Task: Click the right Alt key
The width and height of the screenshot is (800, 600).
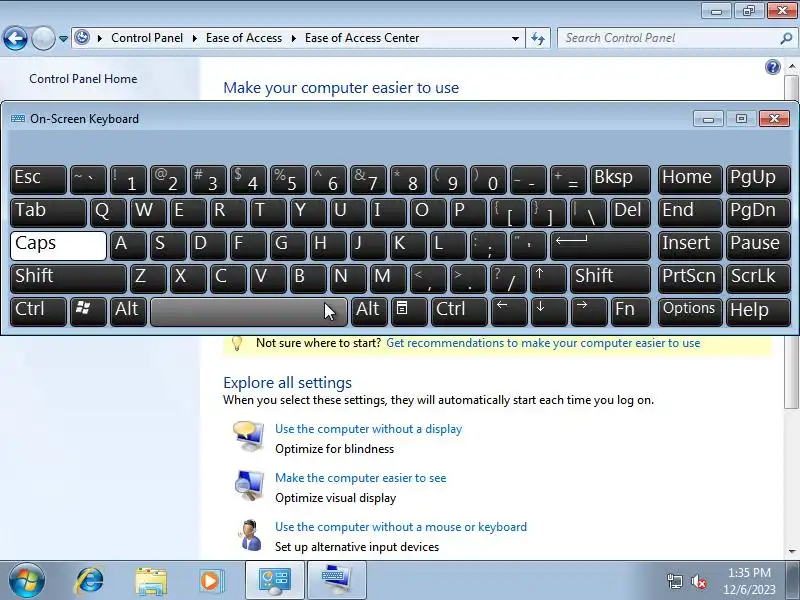Action: 369,312
